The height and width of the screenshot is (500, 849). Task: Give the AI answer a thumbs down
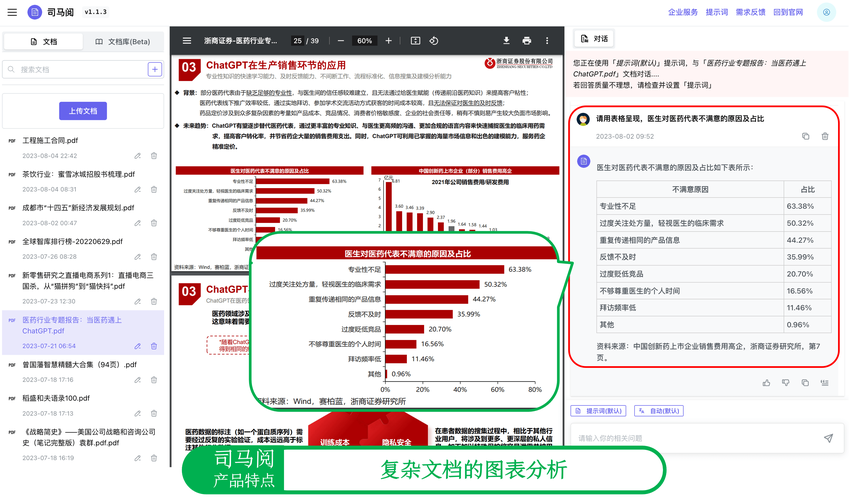[786, 382]
